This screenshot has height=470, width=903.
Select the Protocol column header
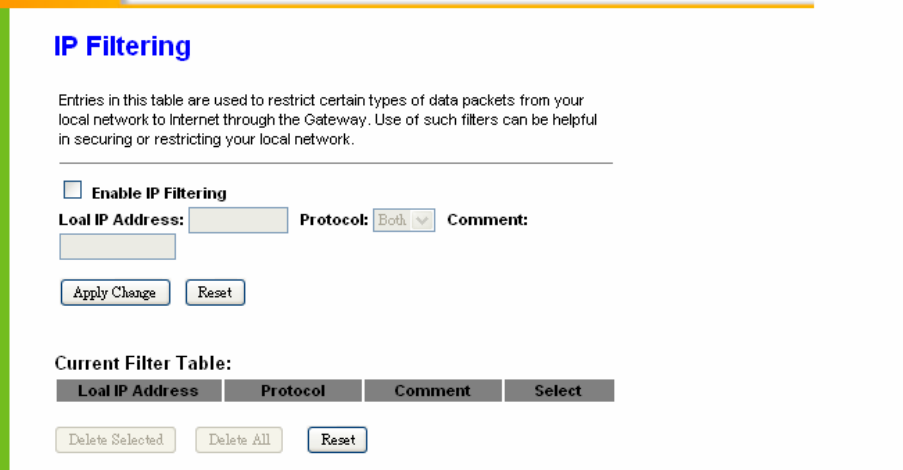pyautogui.click(x=293, y=391)
